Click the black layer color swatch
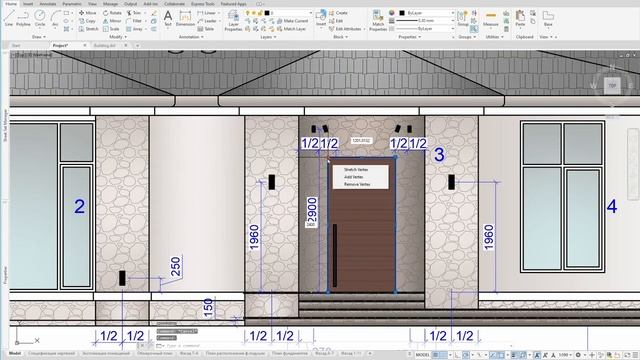The height and width of the screenshot is (360, 640). point(267,13)
